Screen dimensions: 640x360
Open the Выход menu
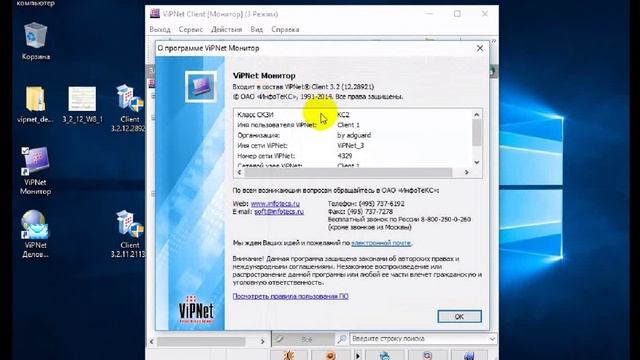(x=160, y=29)
